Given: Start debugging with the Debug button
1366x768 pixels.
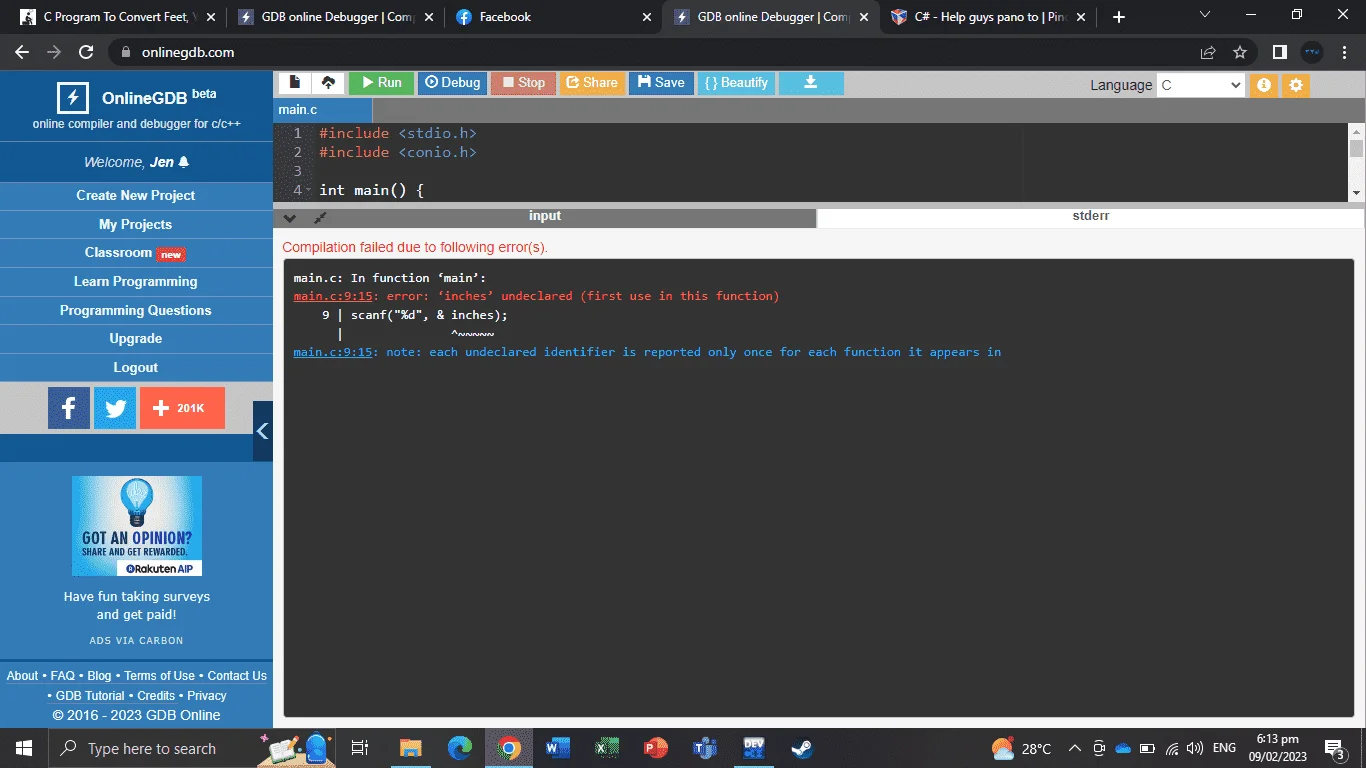Looking at the screenshot, I should 452,83.
